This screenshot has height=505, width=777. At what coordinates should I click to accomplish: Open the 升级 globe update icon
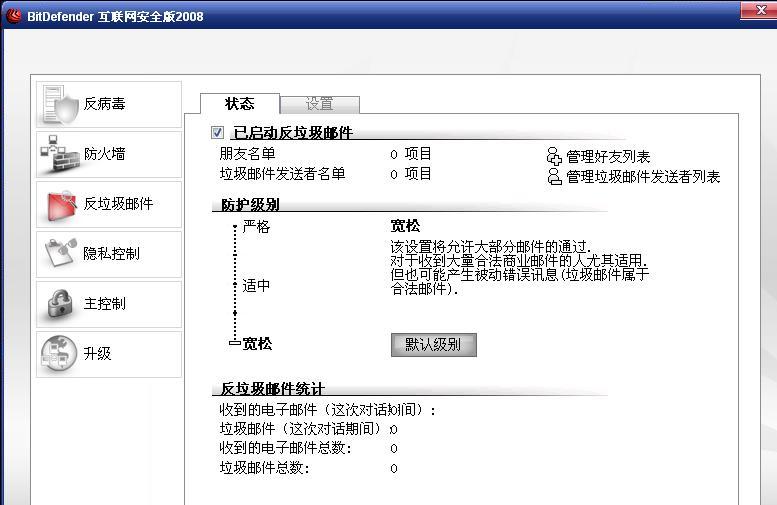pos(59,353)
